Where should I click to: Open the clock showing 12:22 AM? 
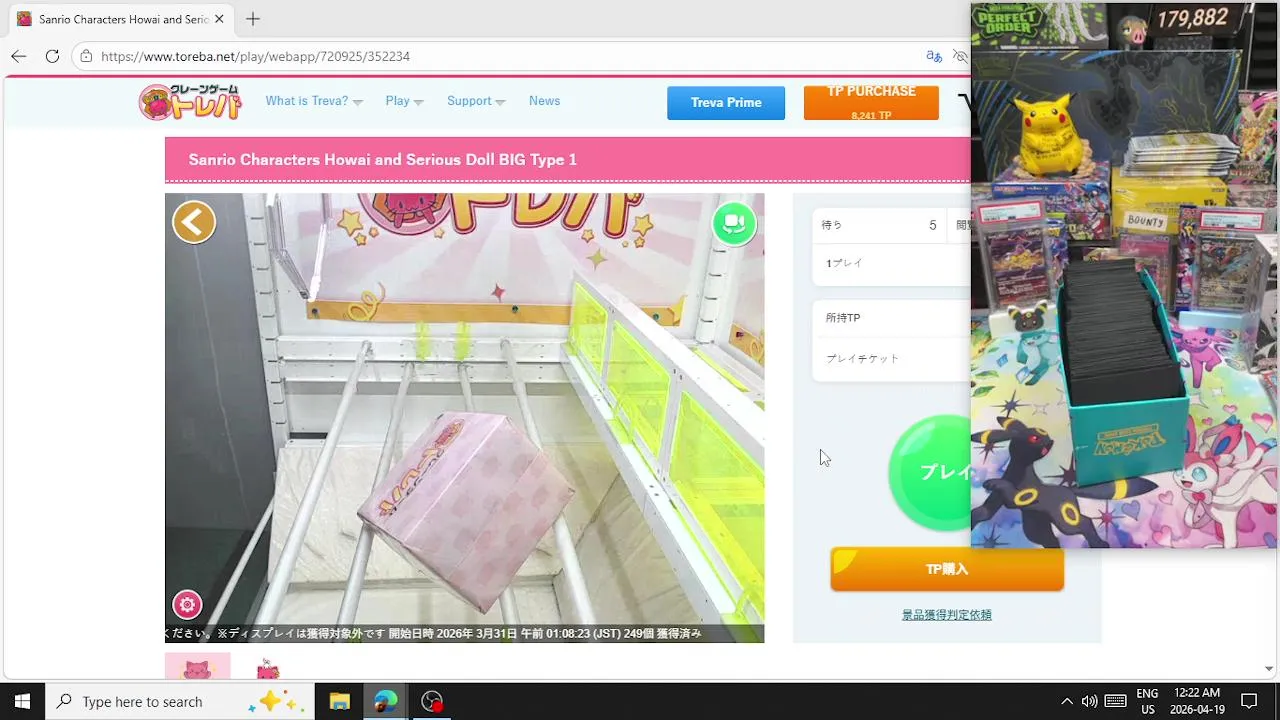tap(1197, 701)
